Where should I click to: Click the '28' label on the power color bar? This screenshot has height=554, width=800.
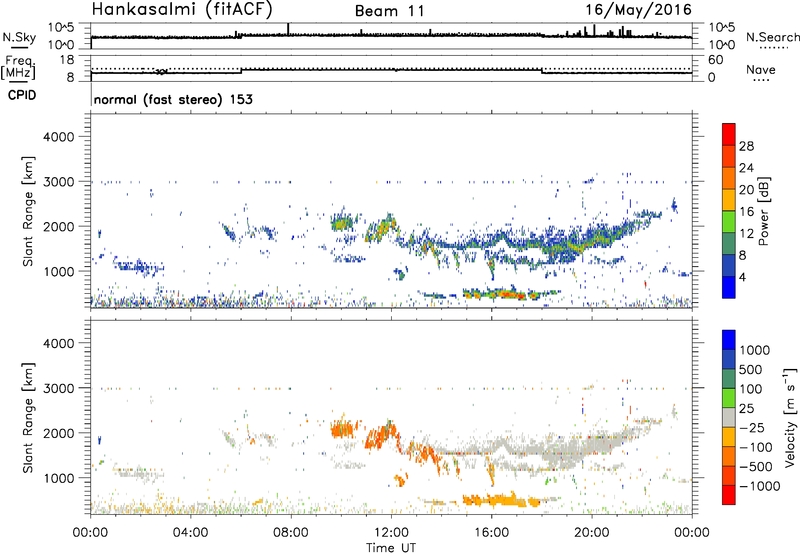(x=746, y=146)
